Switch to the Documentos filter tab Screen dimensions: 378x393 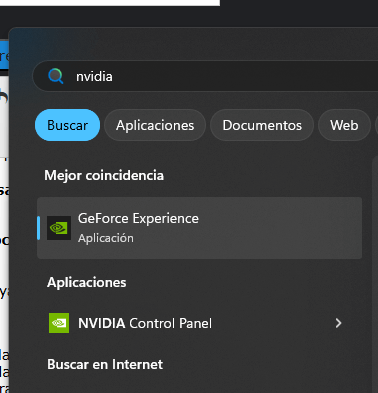(x=262, y=125)
